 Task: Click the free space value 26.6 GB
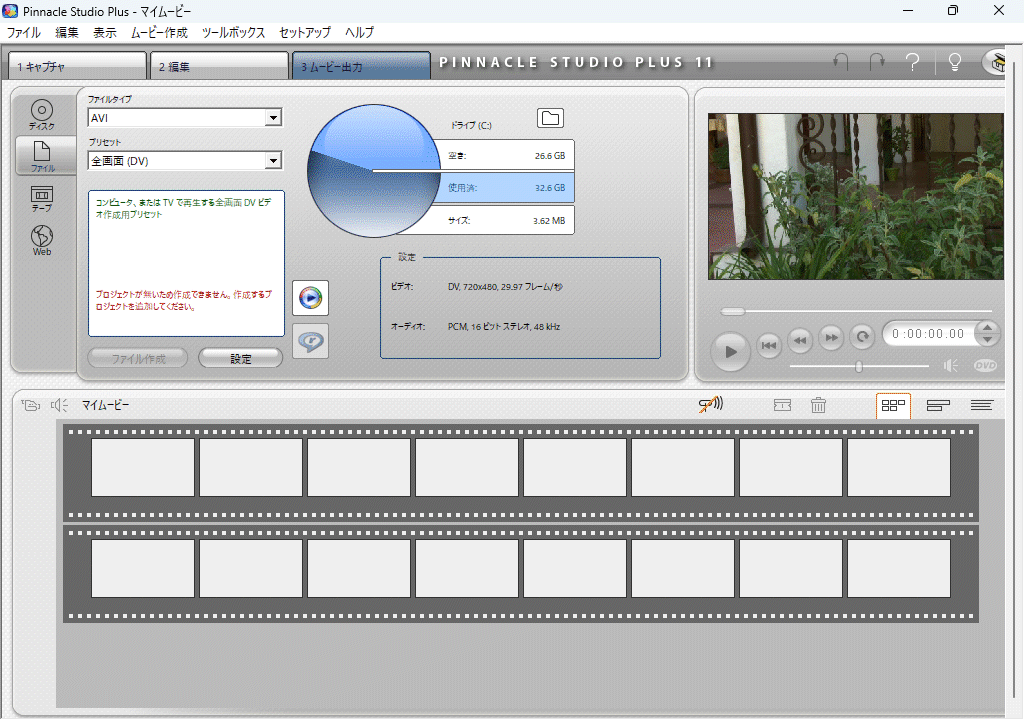[x=550, y=156]
